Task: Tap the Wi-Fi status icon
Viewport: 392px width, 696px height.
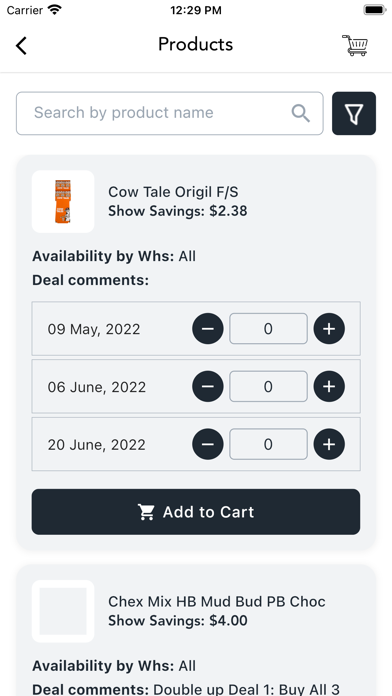Action: coord(55,10)
